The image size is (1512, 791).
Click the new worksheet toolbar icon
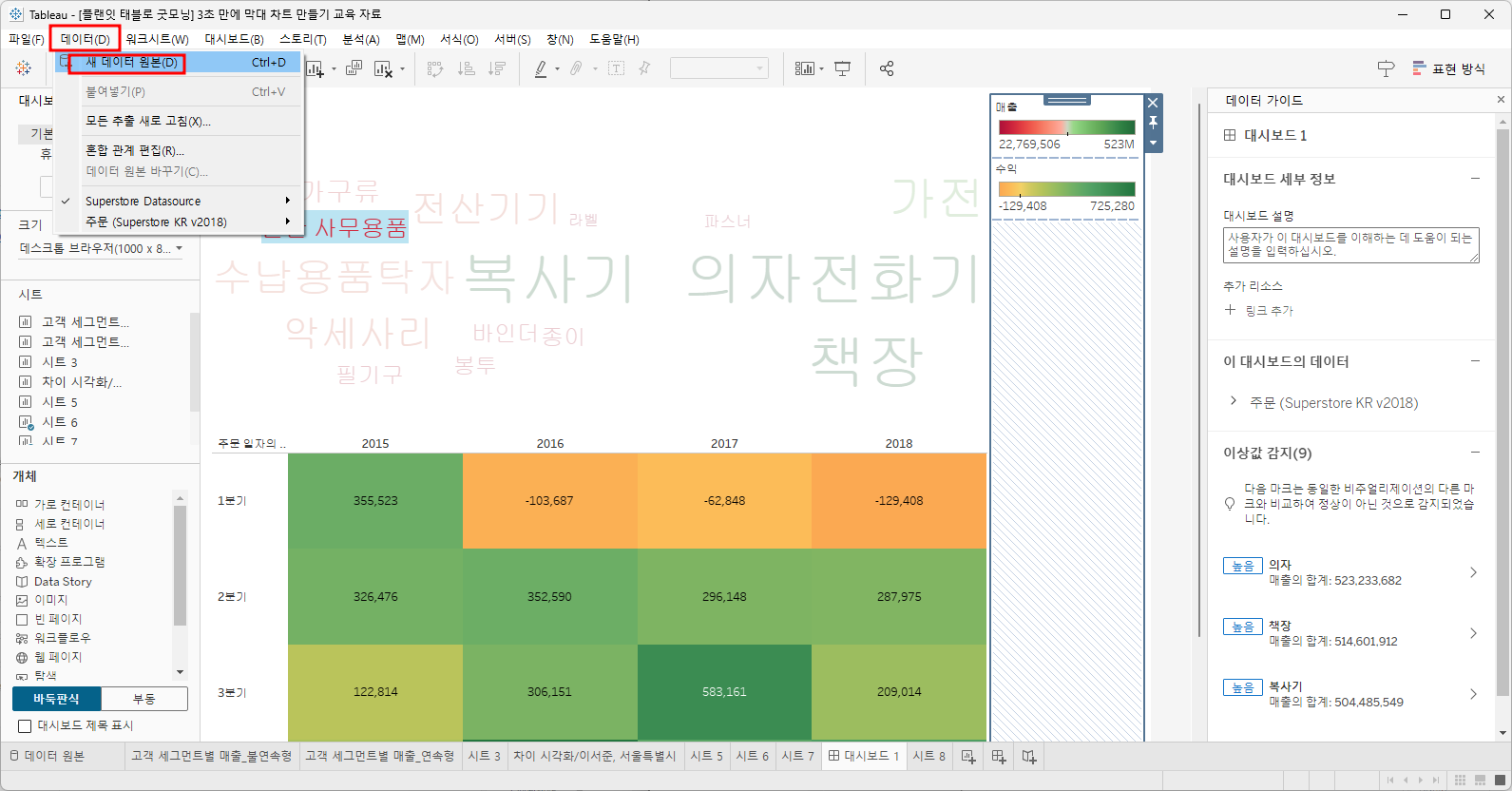point(316,68)
